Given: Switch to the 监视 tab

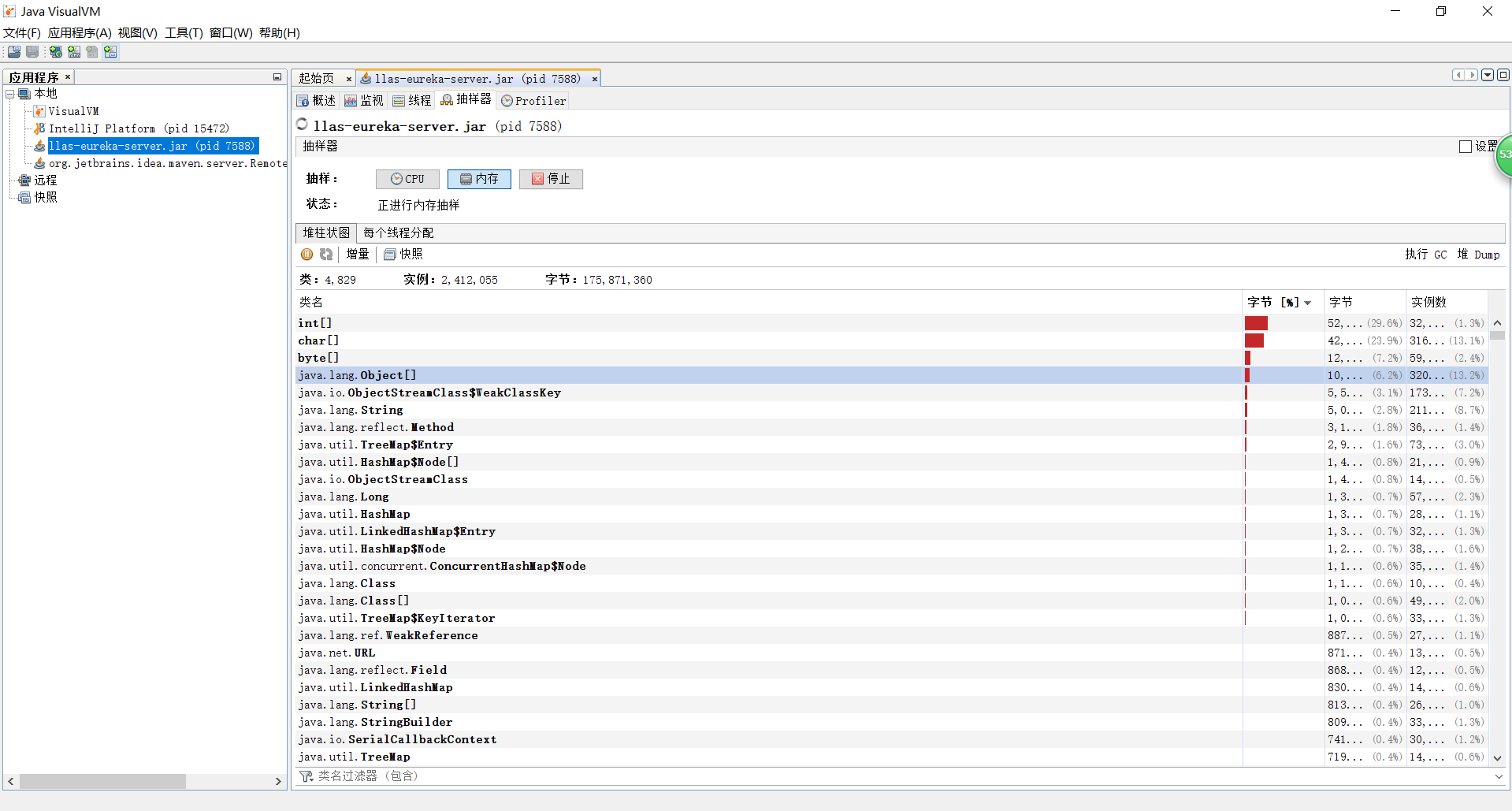Looking at the screenshot, I should (x=364, y=101).
